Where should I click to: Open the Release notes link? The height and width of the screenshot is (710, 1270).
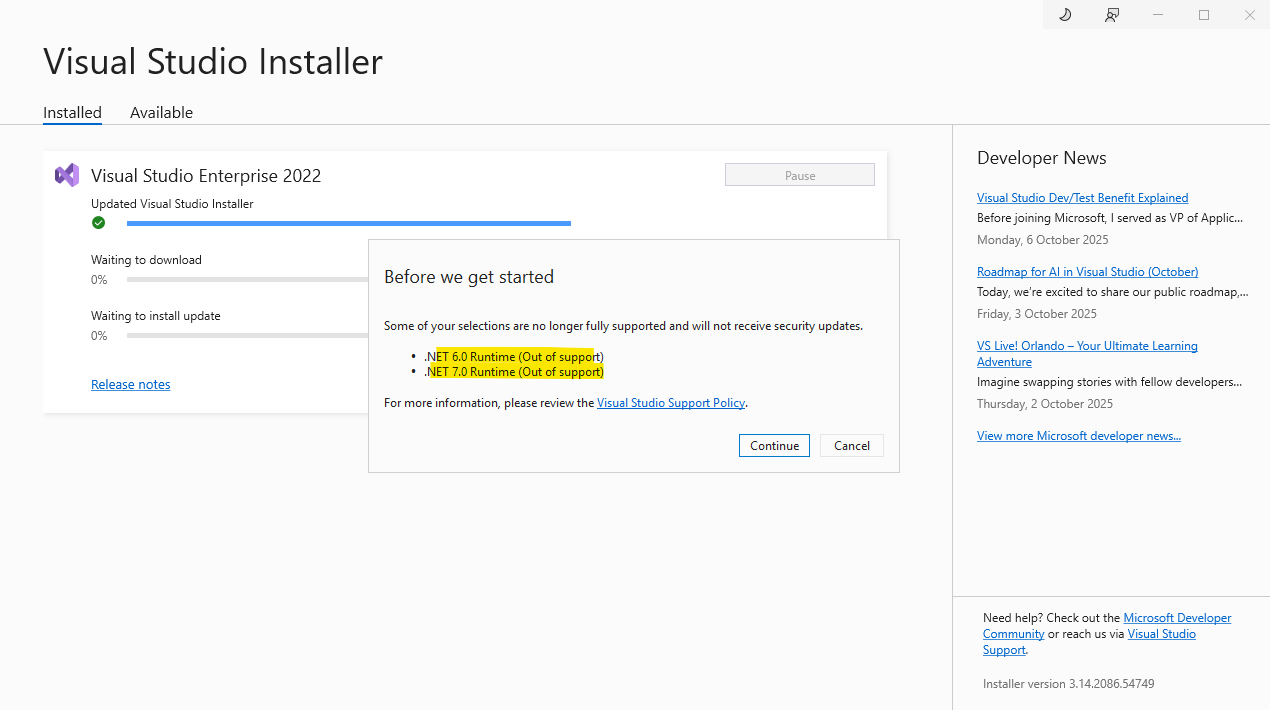(x=131, y=384)
